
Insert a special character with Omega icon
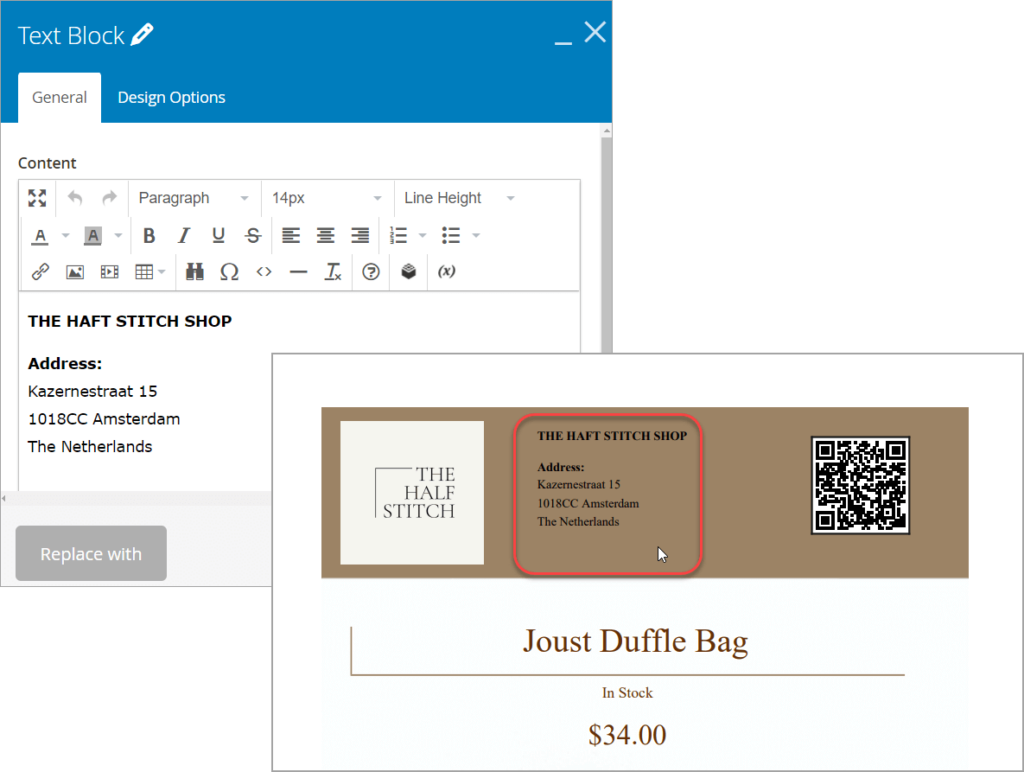click(229, 272)
